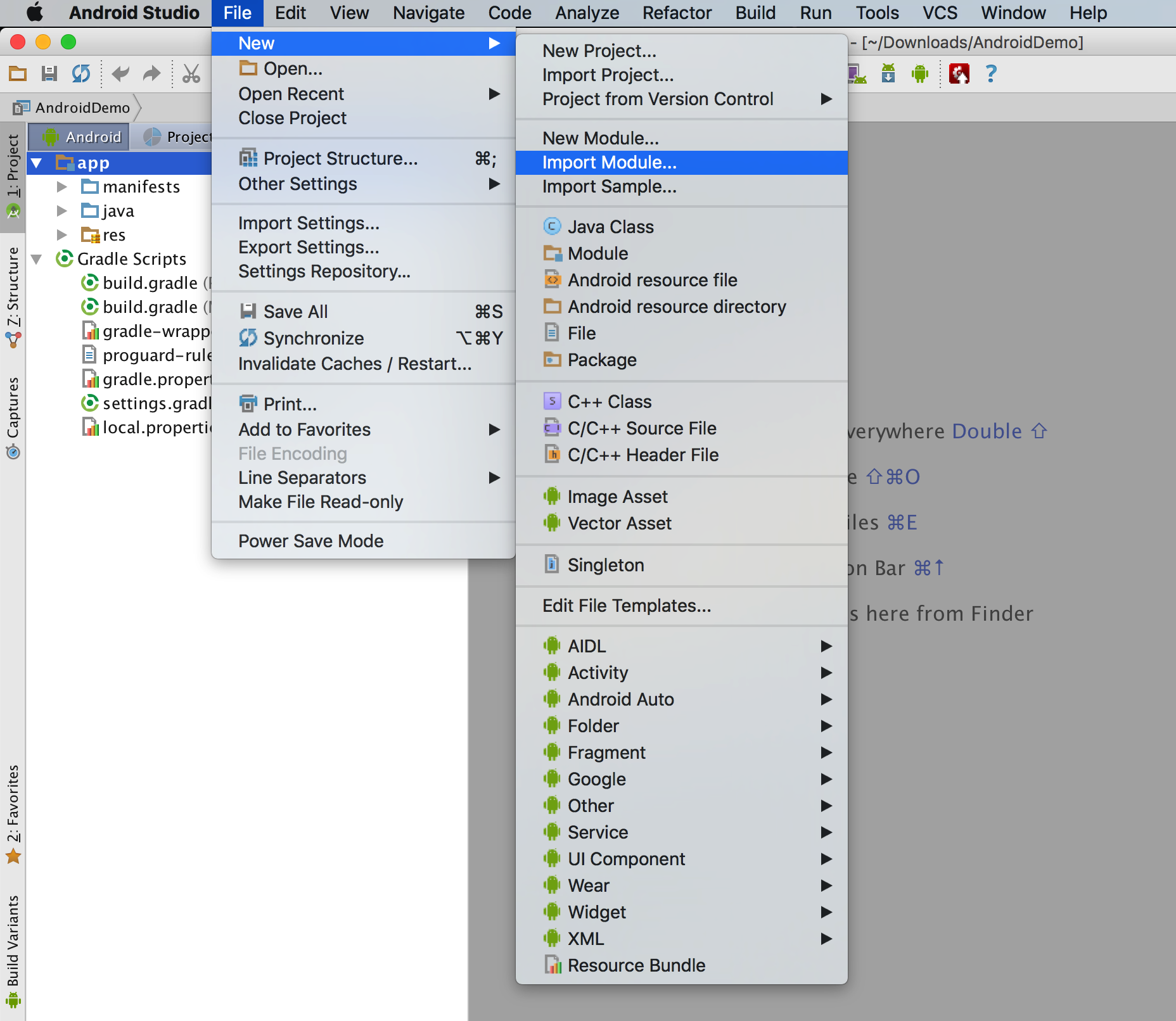Select Image Asset
This screenshot has width=1176, height=1021.
coord(682,497)
